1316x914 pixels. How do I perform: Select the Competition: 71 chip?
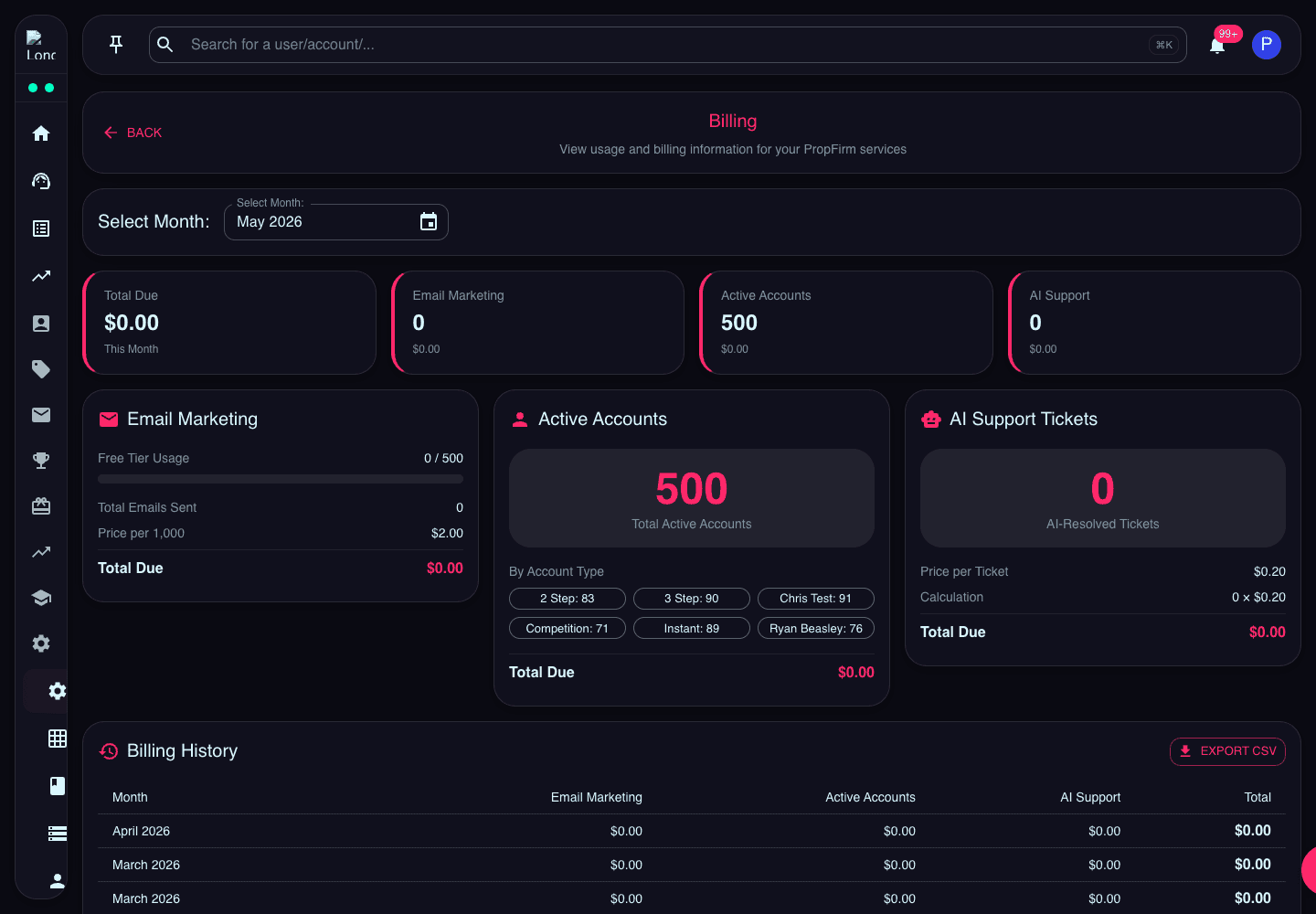tap(568, 629)
